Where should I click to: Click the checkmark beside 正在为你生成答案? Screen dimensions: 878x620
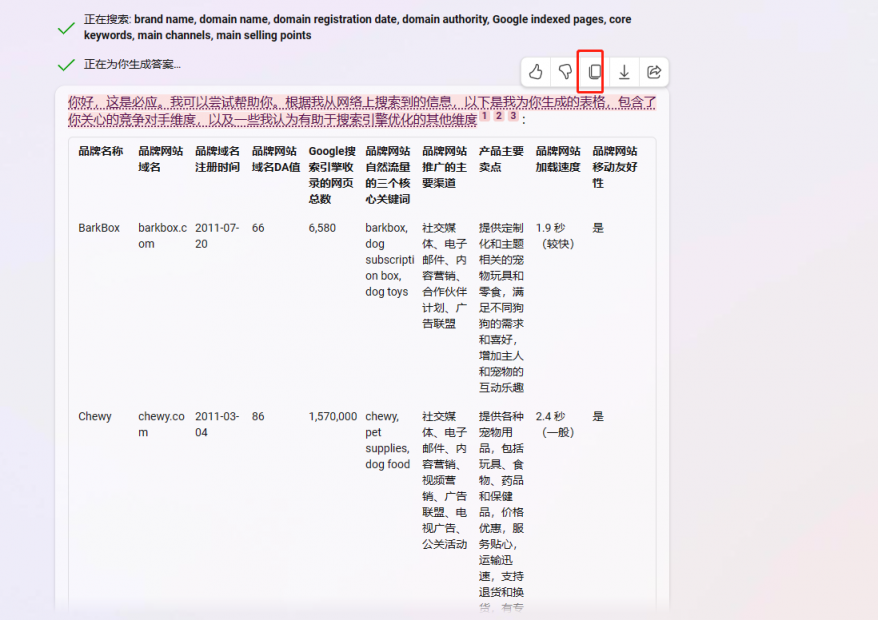pyautogui.click(x=66, y=65)
